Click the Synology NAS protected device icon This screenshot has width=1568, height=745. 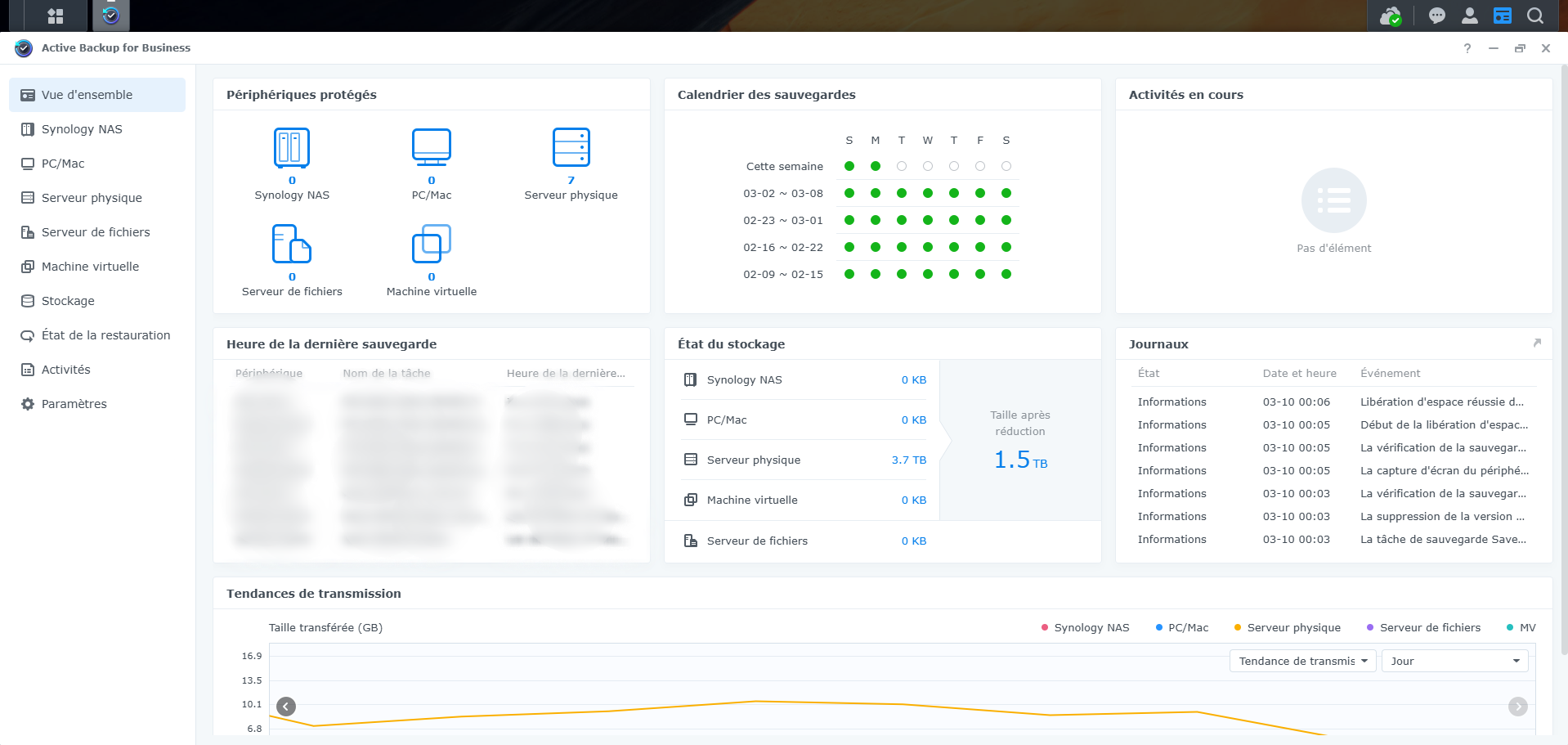[292, 148]
